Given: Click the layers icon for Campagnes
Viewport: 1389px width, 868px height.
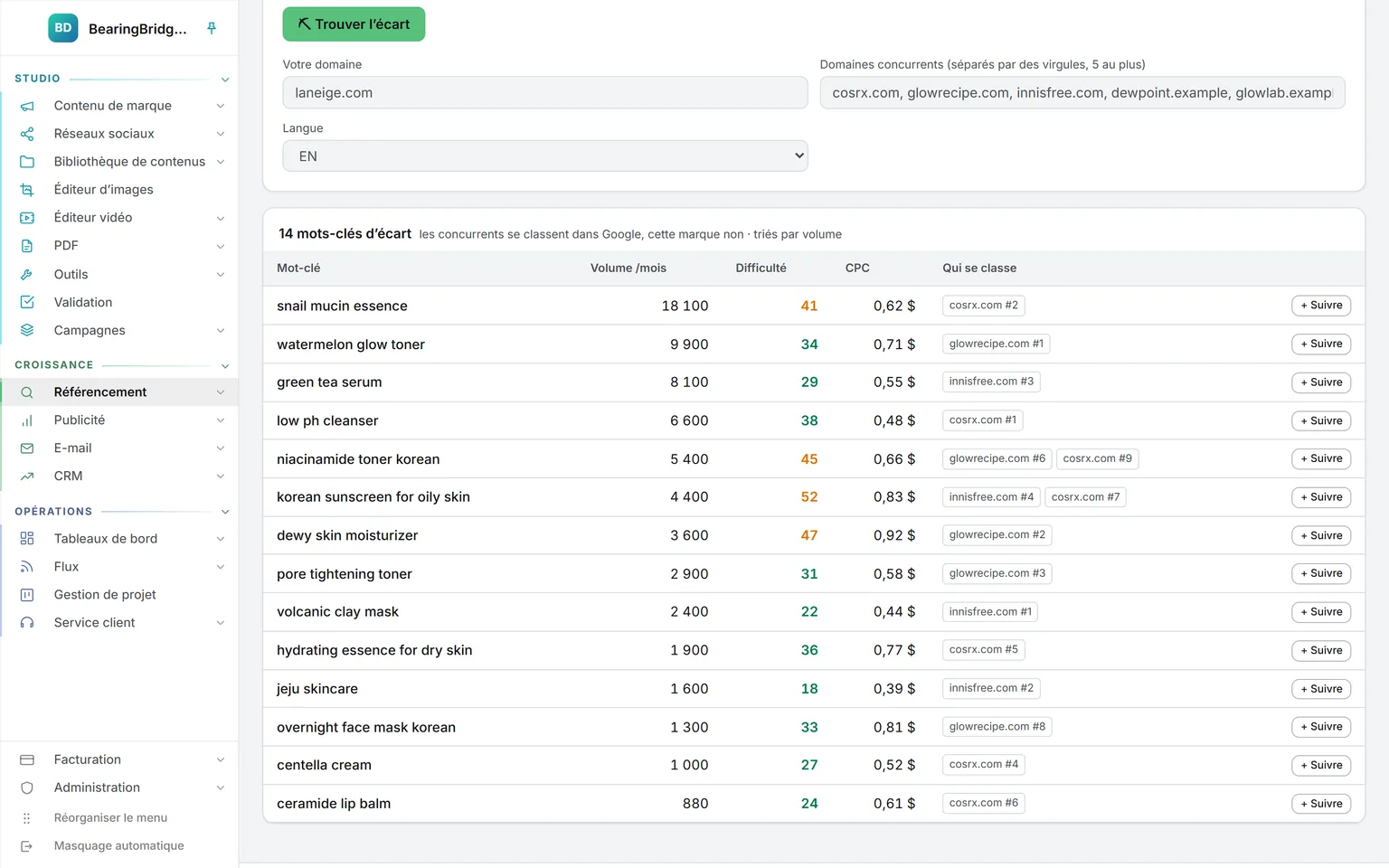Looking at the screenshot, I should [x=27, y=330].
